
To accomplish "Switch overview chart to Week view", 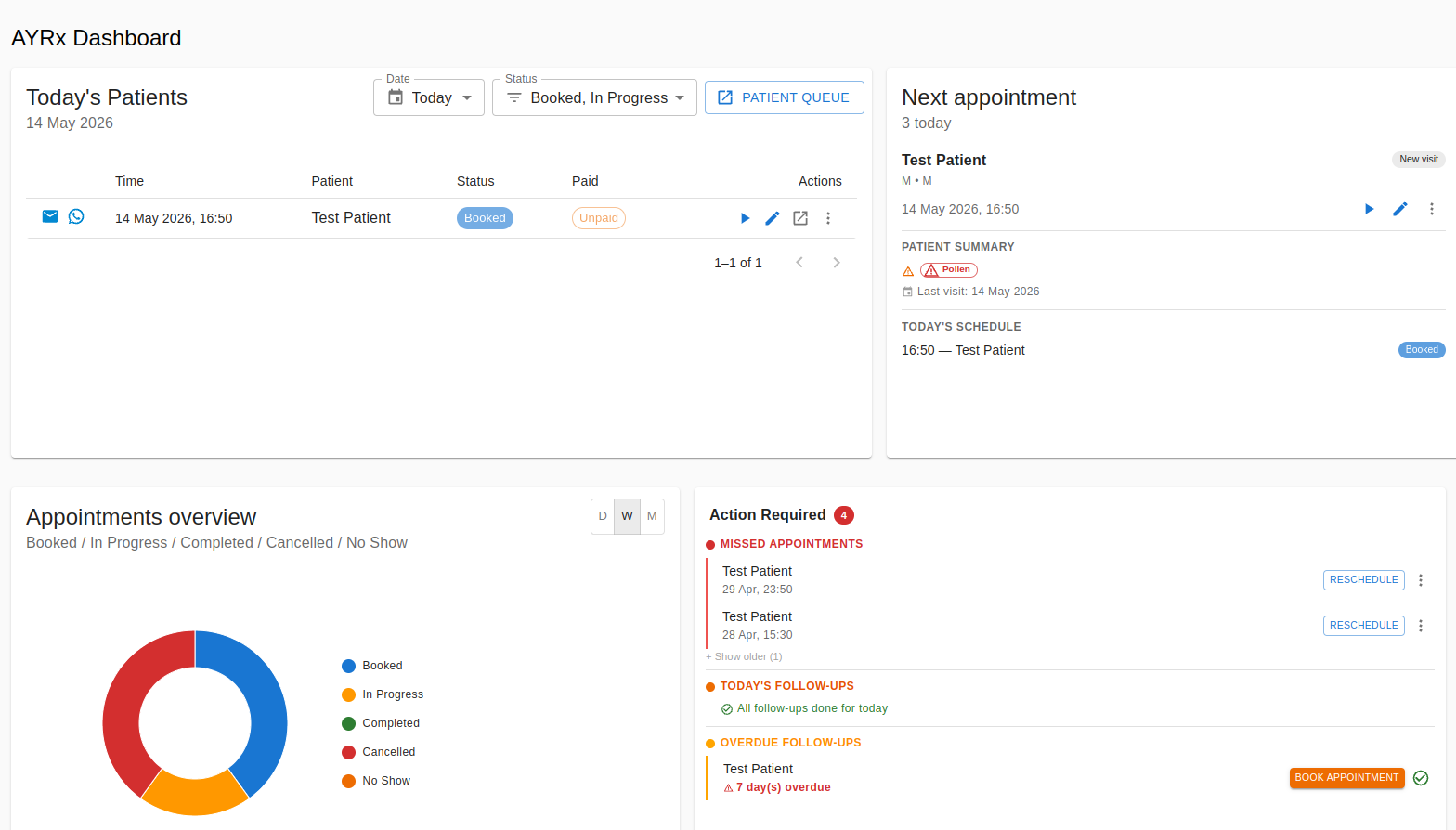I will coord(627,516).
